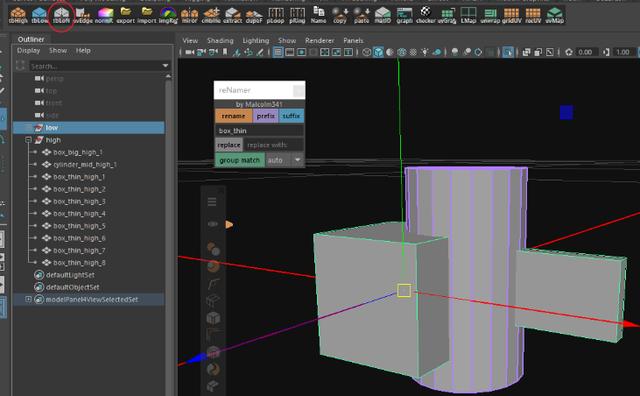Select the low group in Outliner
This screenshot has height=396, width=640.
point(89,128)
